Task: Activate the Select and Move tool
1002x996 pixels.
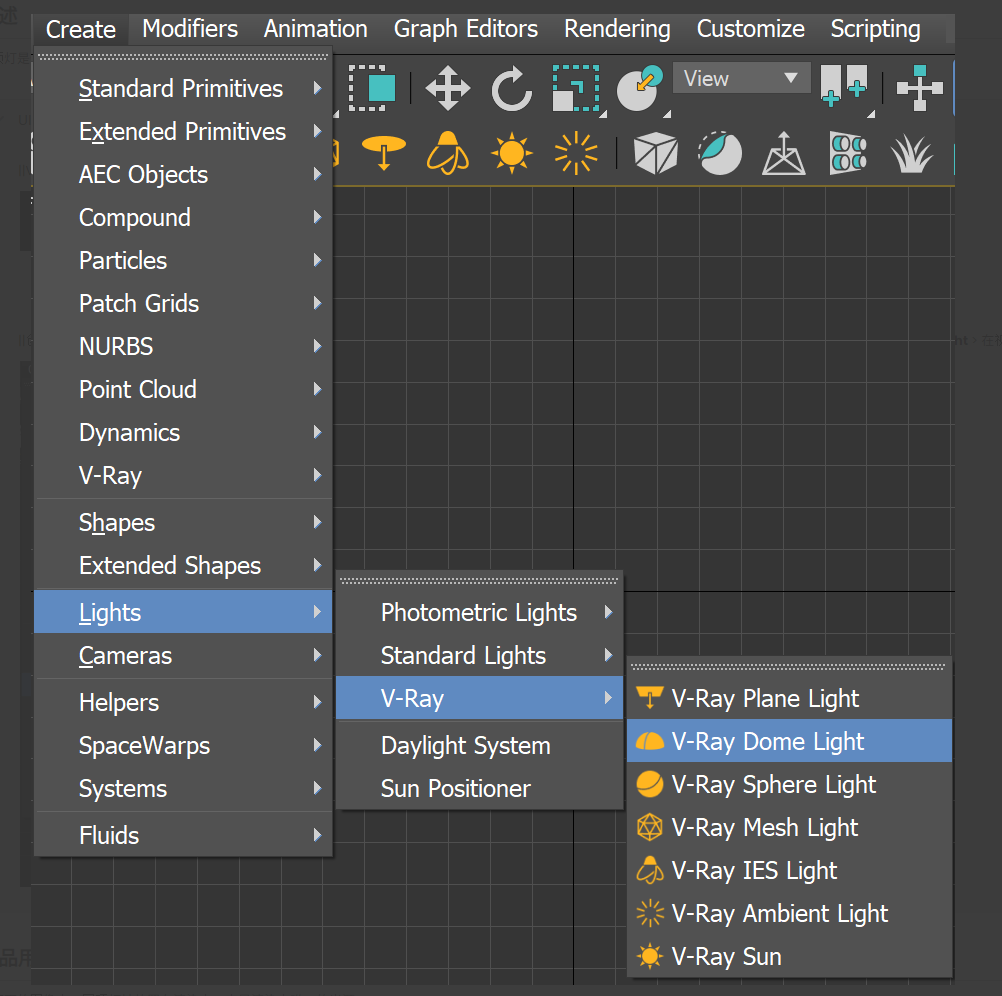Action: [x=447, y=88]
